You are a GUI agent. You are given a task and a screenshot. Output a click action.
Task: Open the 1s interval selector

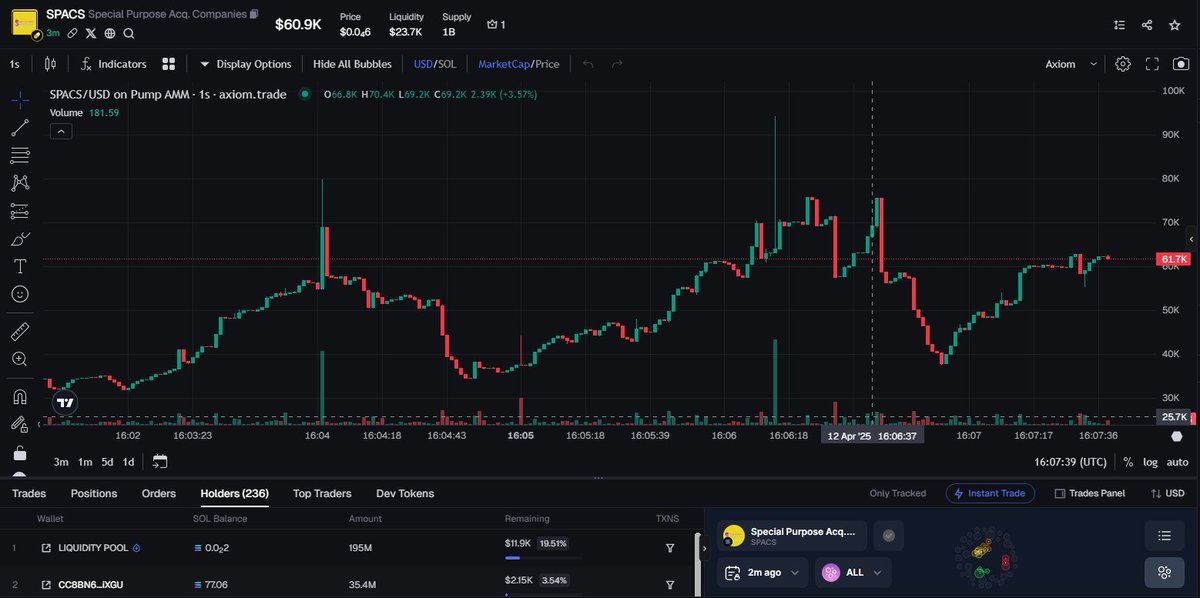tap(15, 64)
